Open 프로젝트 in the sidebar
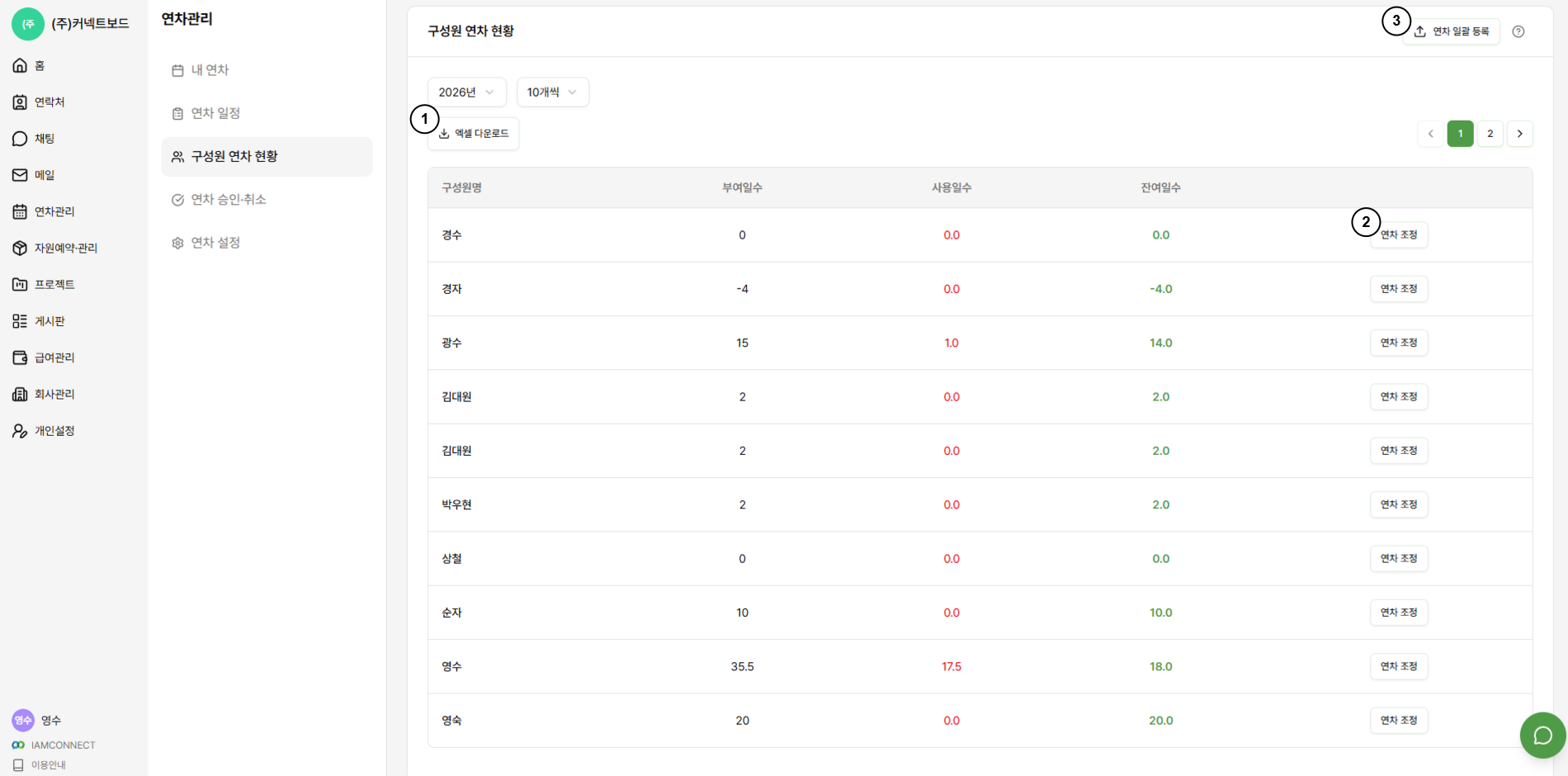1568x776 pixels. point(44,285)
